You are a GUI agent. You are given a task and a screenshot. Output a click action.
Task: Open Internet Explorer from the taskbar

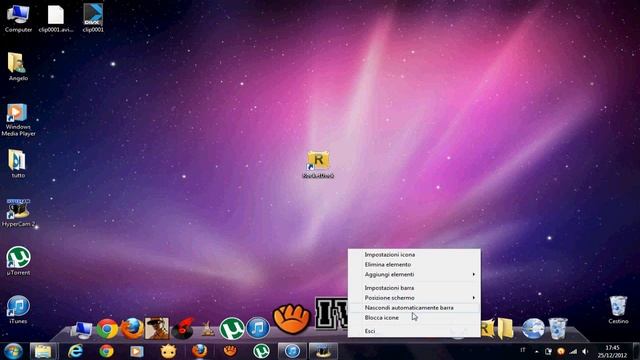click(x=76, y=351)
